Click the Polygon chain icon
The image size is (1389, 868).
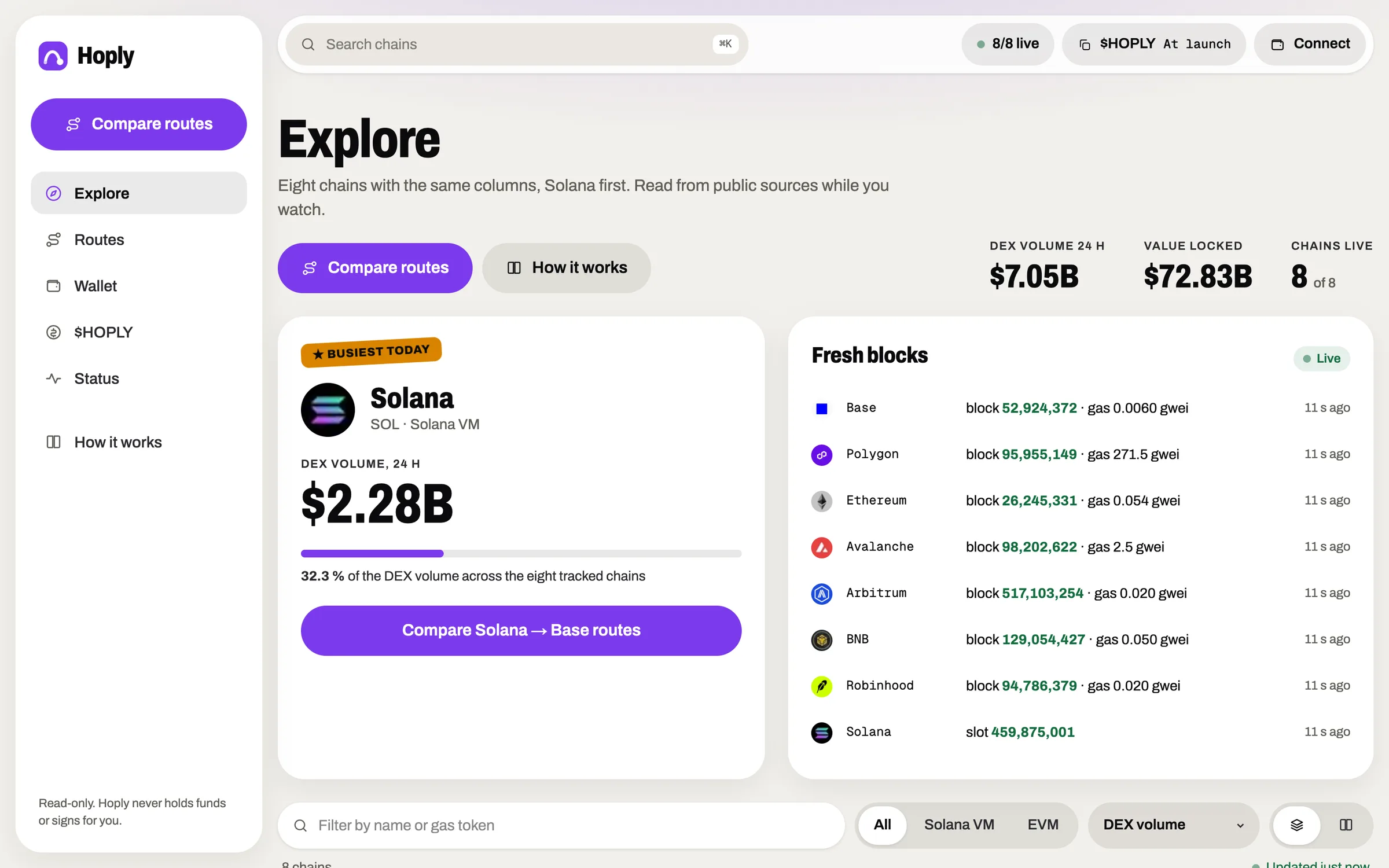click(x=821, y=455)
